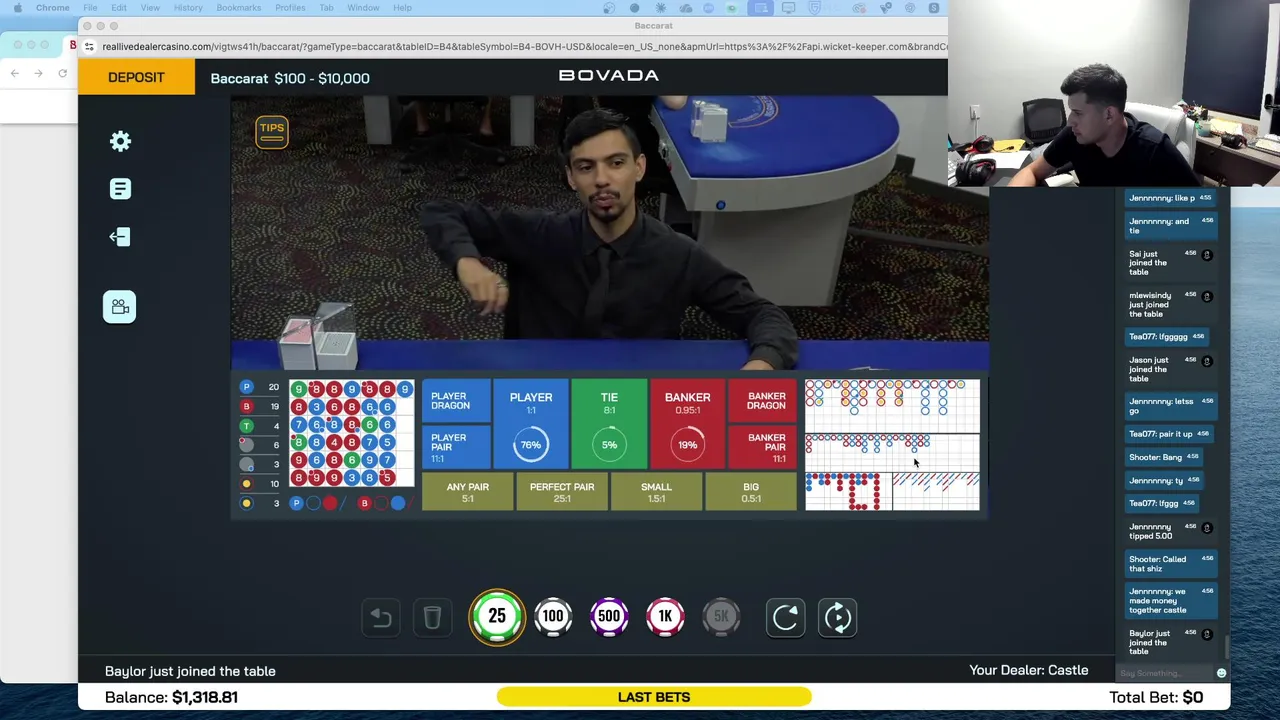Image resolution: width=1280 pixels, height=720 pixels.
Task: Open the Profiles menu
Action: 290,8
